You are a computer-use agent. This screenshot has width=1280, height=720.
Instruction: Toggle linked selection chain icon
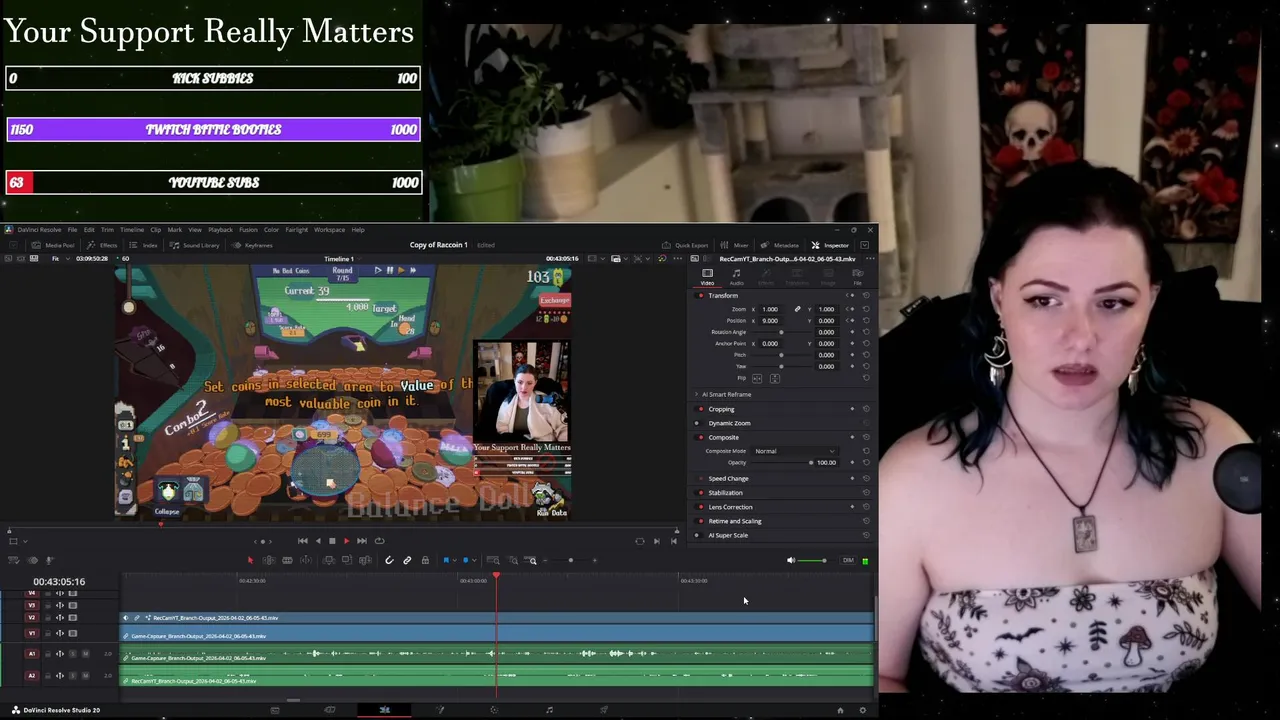(x=407, y=560)
